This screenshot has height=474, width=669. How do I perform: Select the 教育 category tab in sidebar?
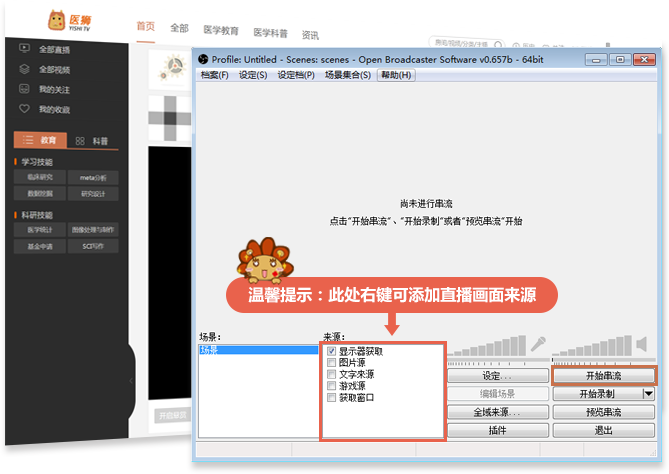(x=41, y=140)
